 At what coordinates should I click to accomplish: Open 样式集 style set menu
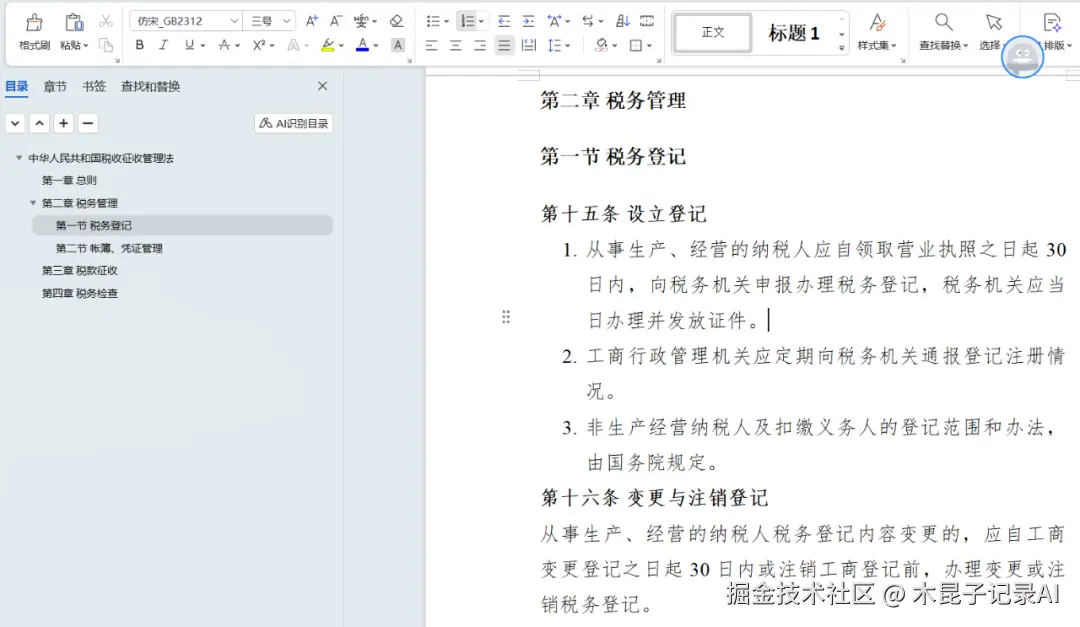click(877, 32)
